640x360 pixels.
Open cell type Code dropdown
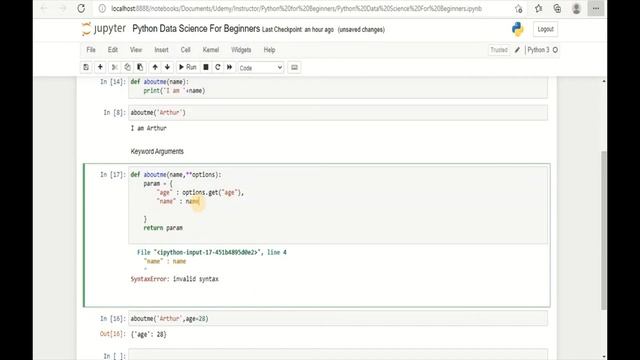[x=261, y=68]
